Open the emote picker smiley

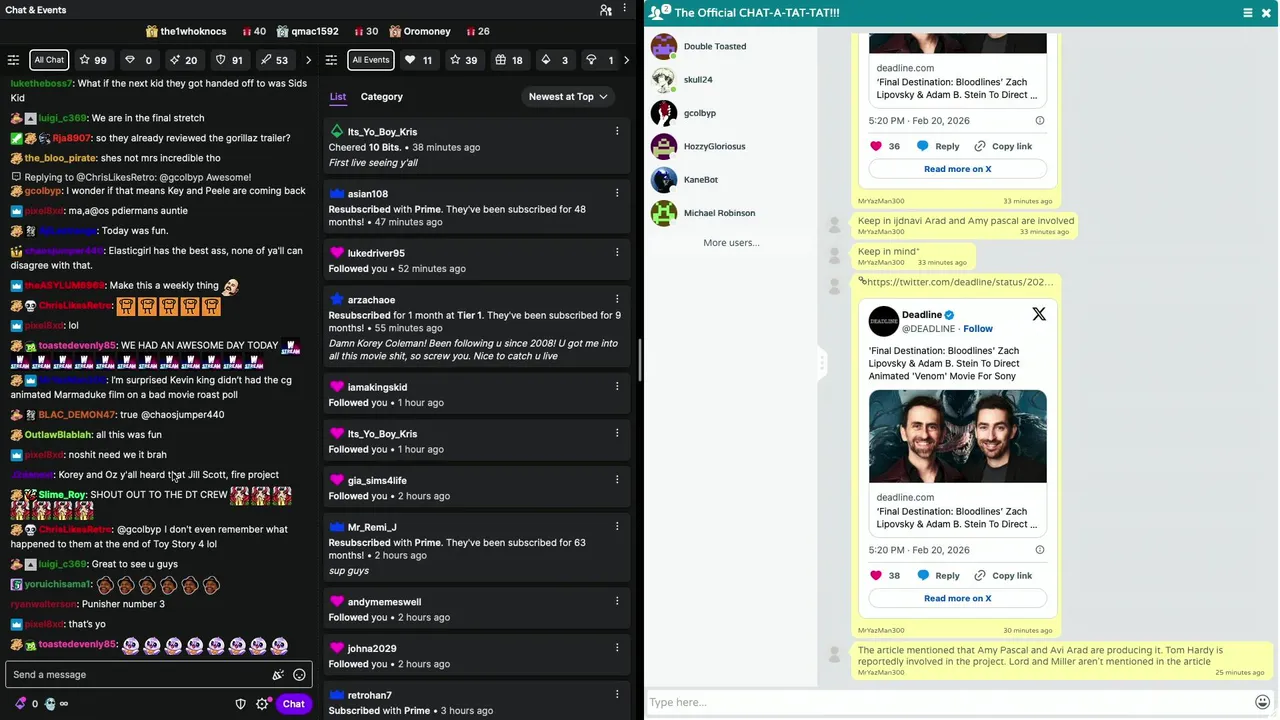tap(299, 675)
